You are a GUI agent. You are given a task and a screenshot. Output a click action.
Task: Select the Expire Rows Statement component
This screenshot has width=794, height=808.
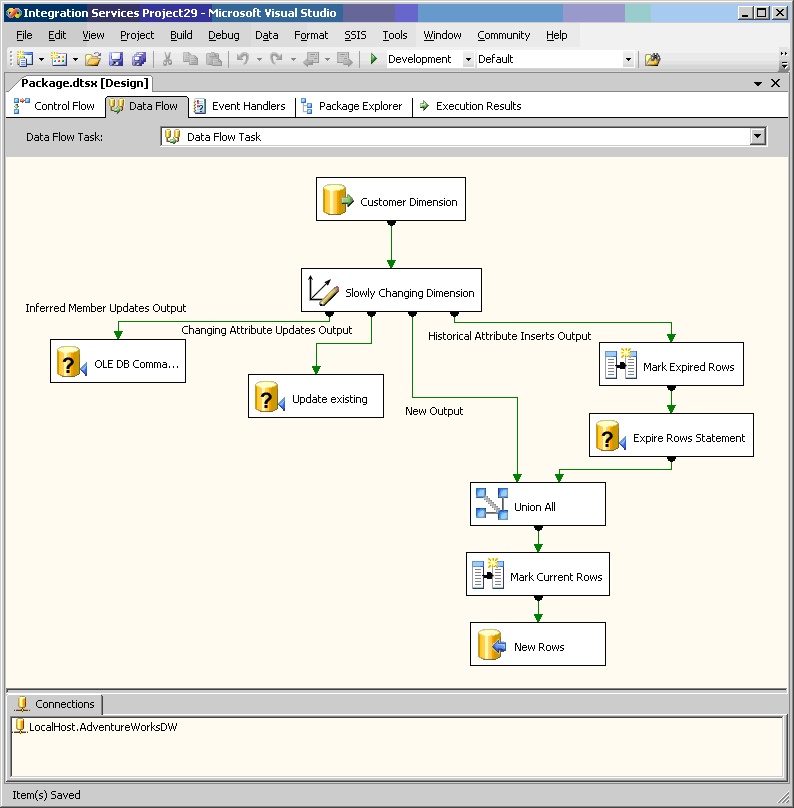click(670, 438)
